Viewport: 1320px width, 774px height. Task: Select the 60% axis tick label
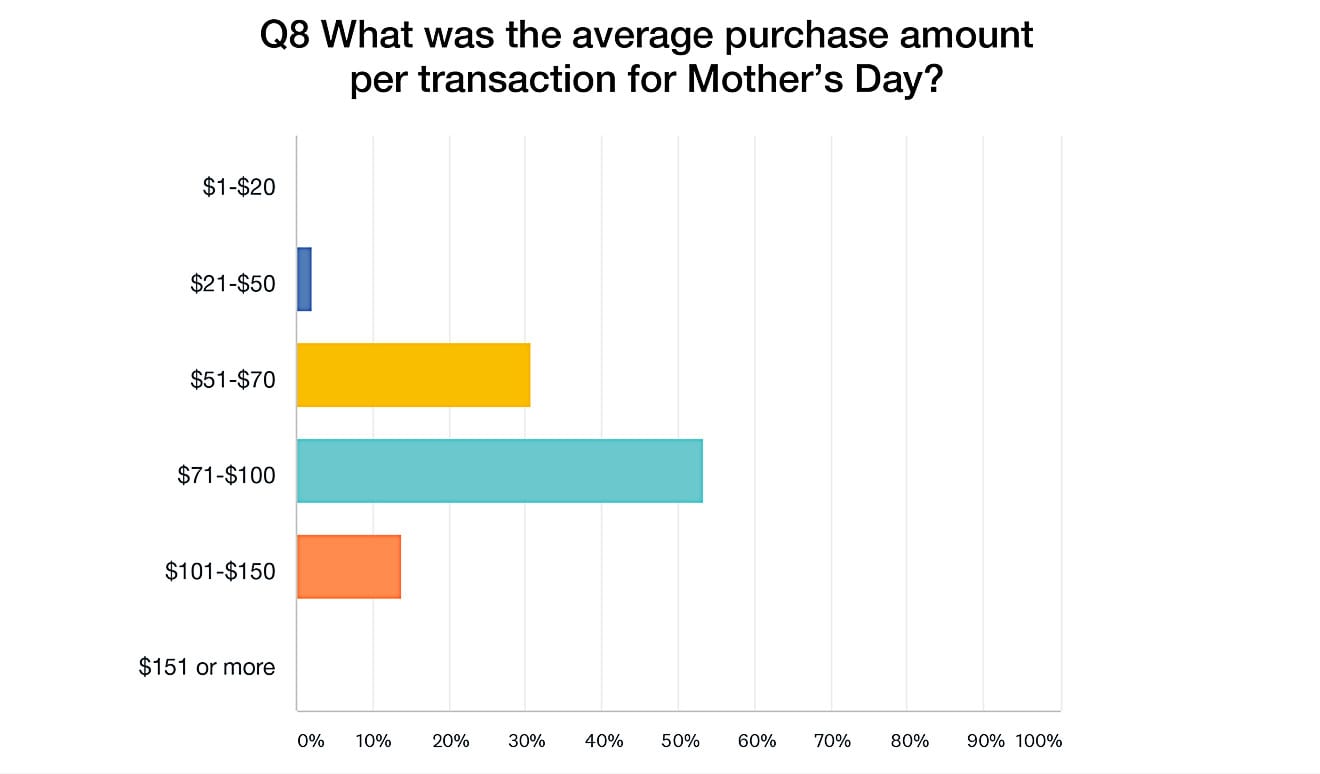pyautogui.click(x=756, y=741)
